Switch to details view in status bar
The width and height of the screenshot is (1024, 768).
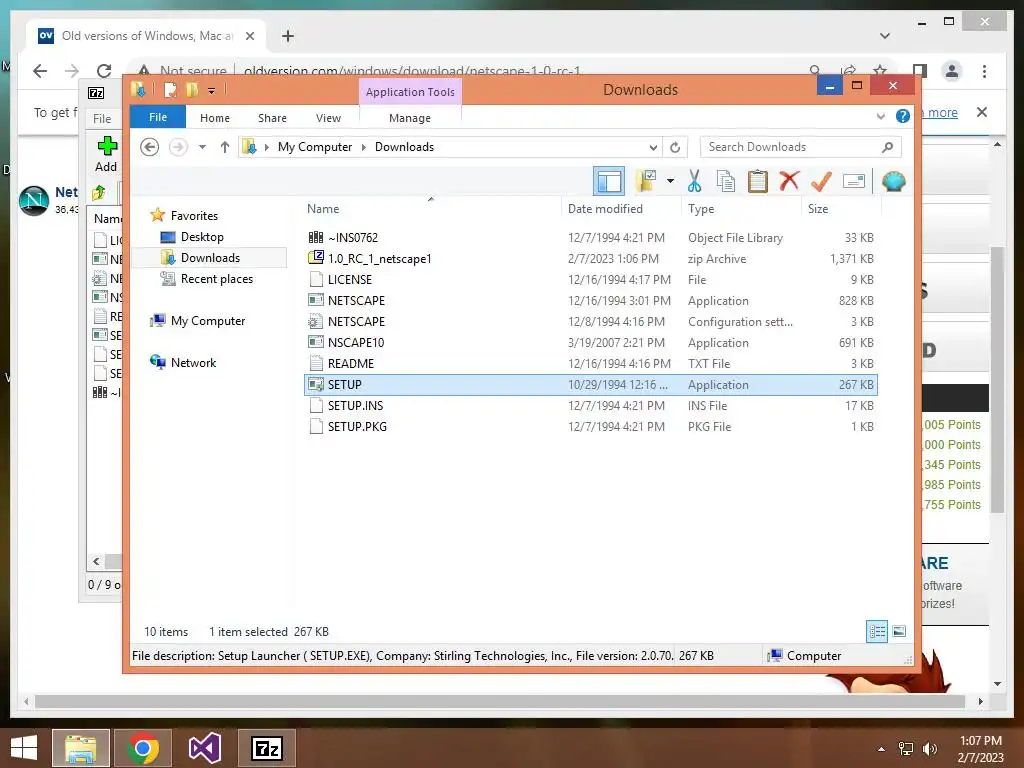tap(877, 631)
